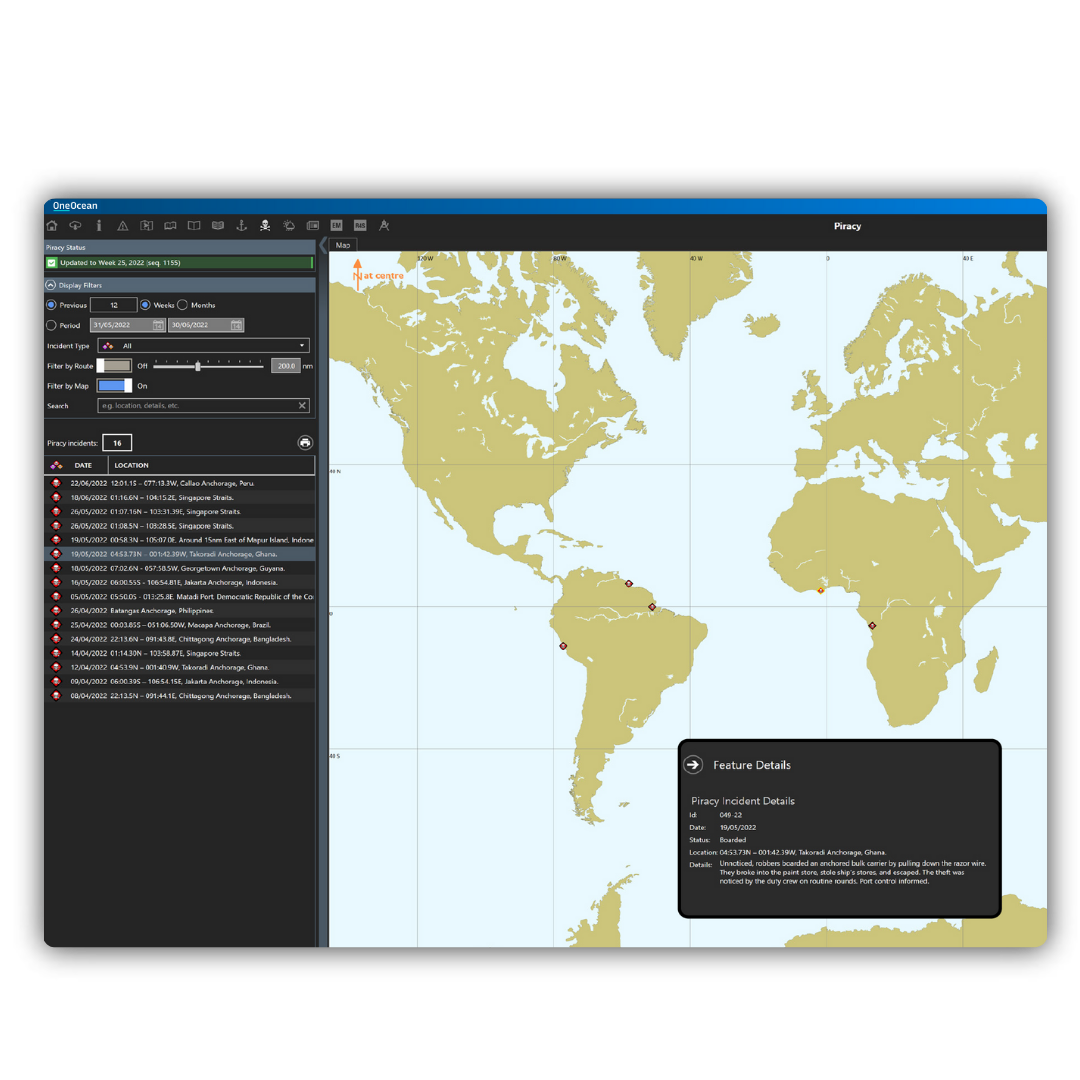Click the Search input field

pos(198,406)
